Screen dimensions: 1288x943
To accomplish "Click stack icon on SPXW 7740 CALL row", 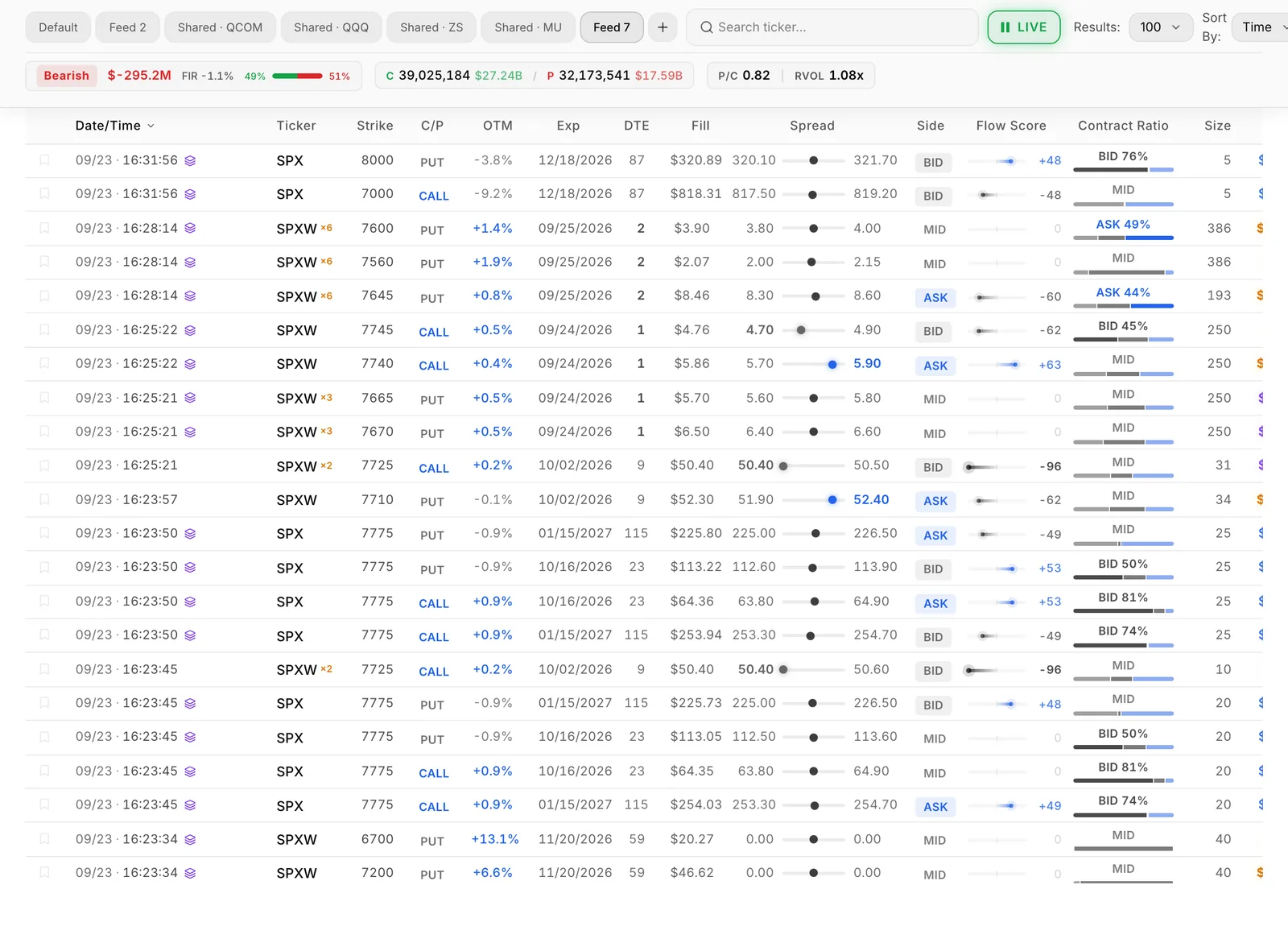I will [x=190, y=365].
